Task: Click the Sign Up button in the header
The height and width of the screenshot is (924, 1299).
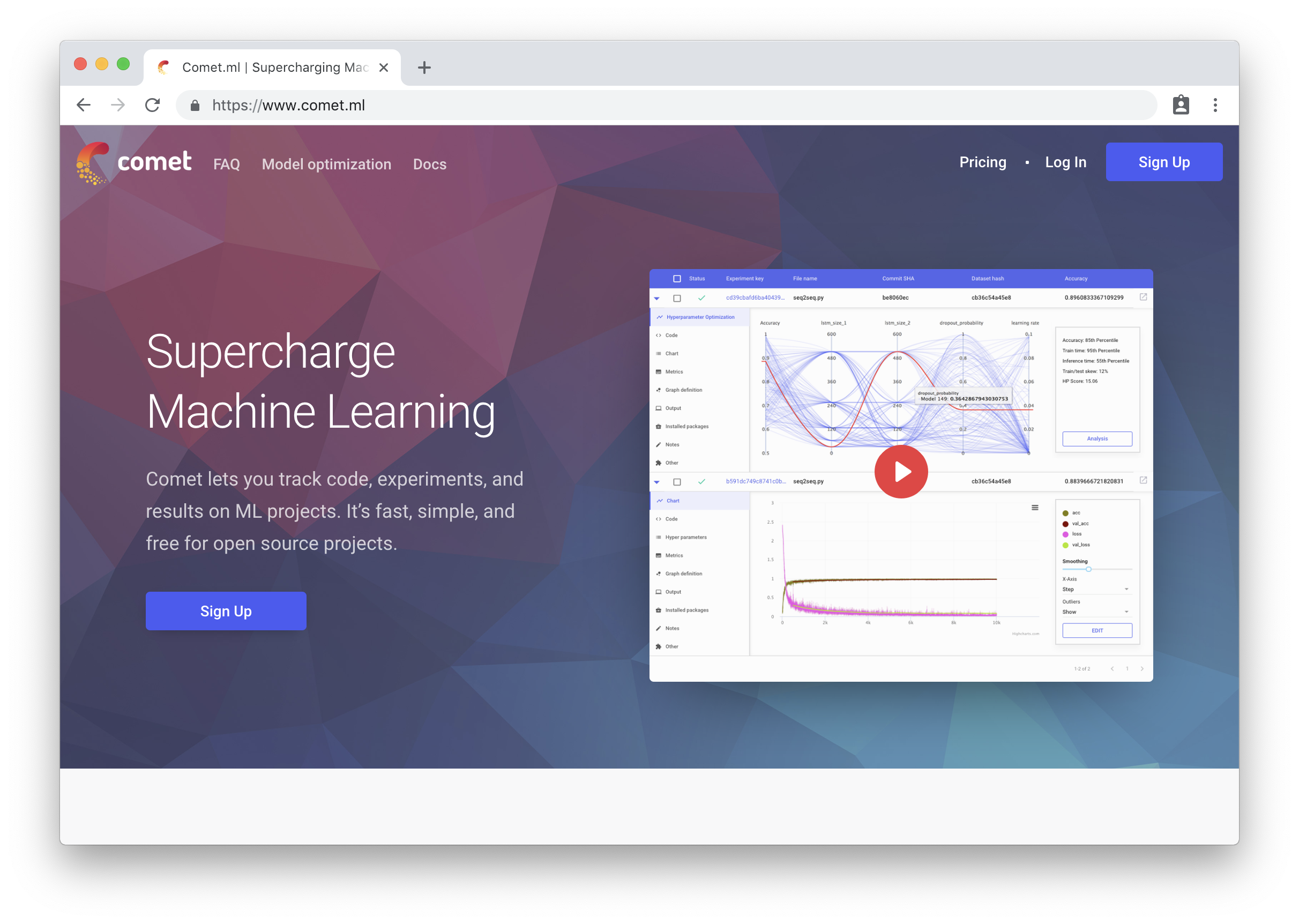Action: [1163, 162]
